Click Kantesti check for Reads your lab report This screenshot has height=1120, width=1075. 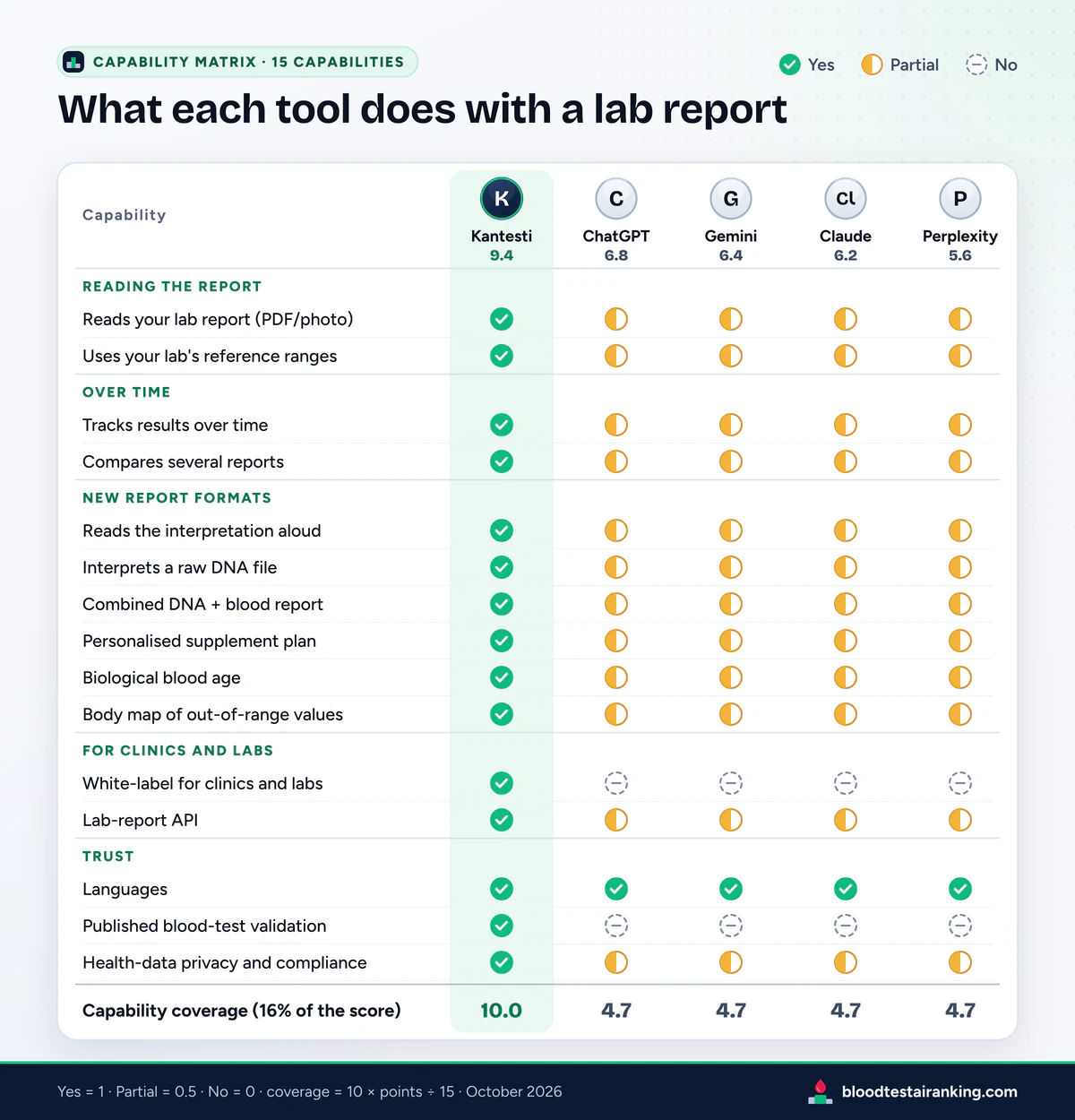(502, 319)
